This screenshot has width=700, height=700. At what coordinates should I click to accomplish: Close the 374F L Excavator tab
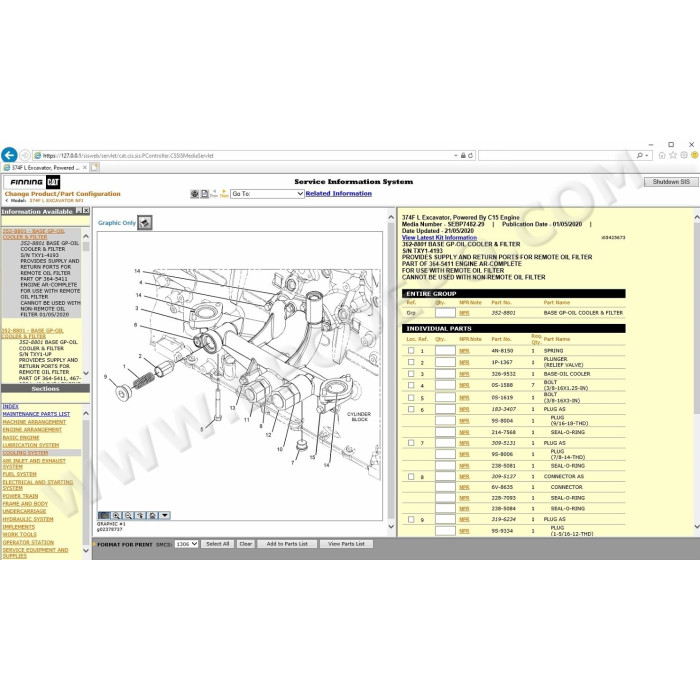pyautogui.click(x=85, y=167)
